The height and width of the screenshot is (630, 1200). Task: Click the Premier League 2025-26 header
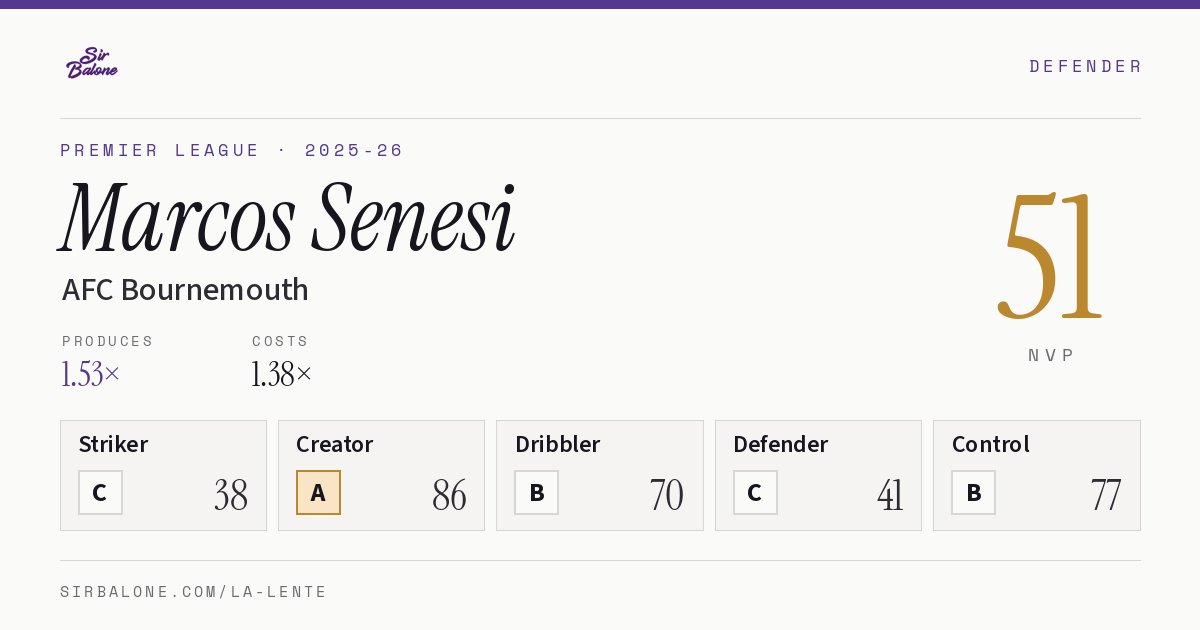232,150
